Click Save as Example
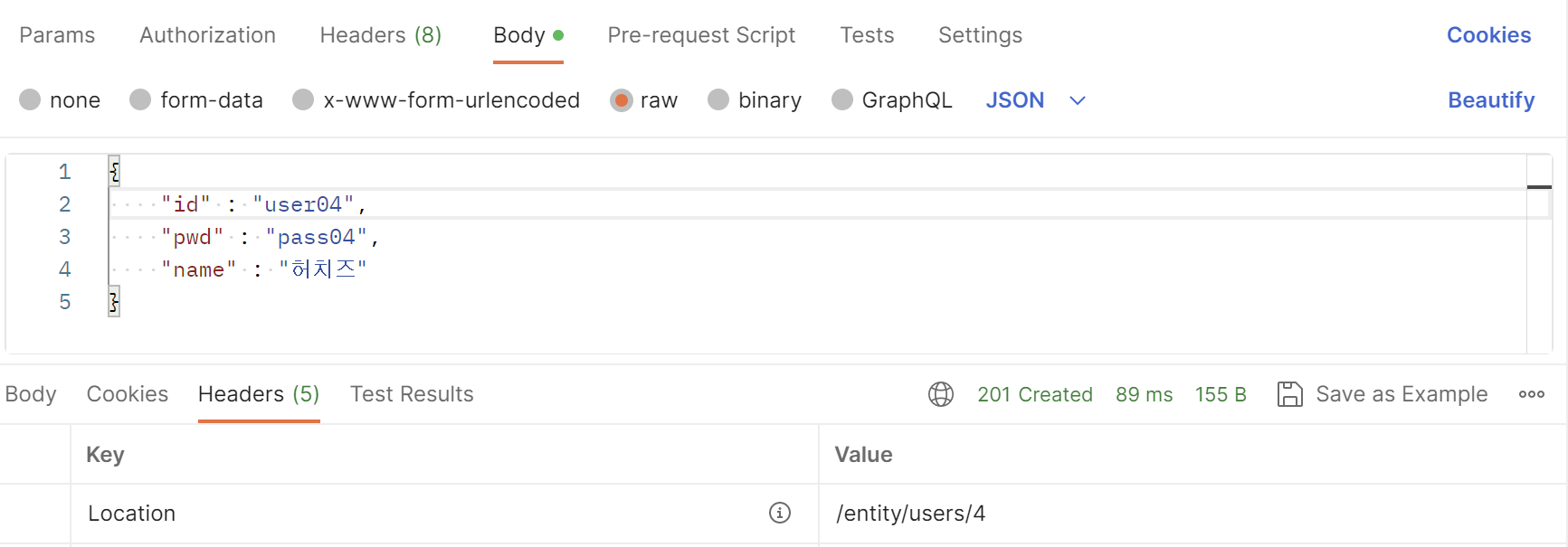 pyautogui.click(x=1402, y=394)
